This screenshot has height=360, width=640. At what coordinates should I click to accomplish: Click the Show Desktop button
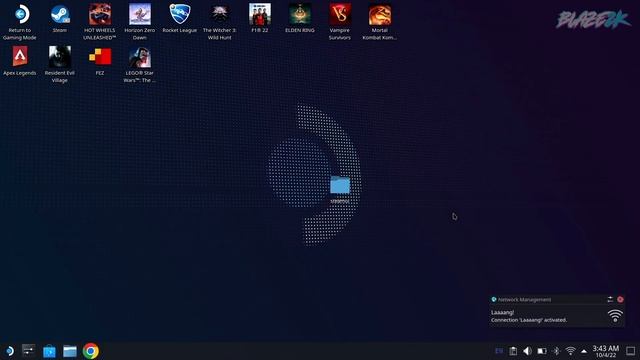(631, 351)
